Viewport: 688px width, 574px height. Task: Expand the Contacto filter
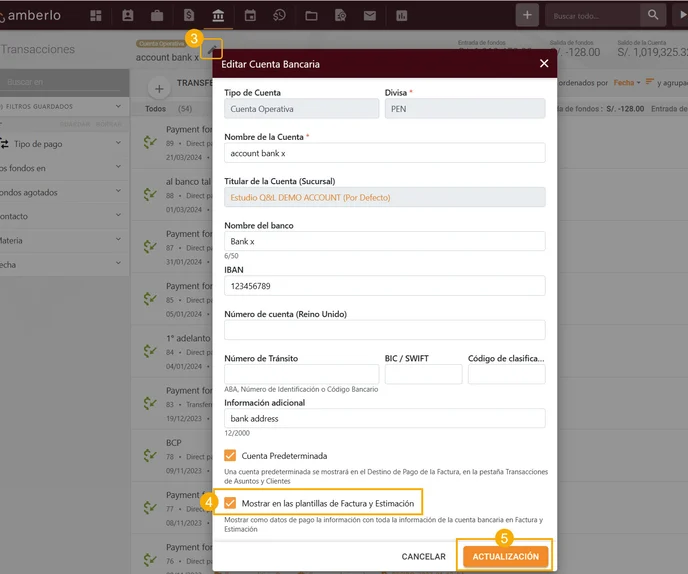pyautogui.click(x=118, y=215)
